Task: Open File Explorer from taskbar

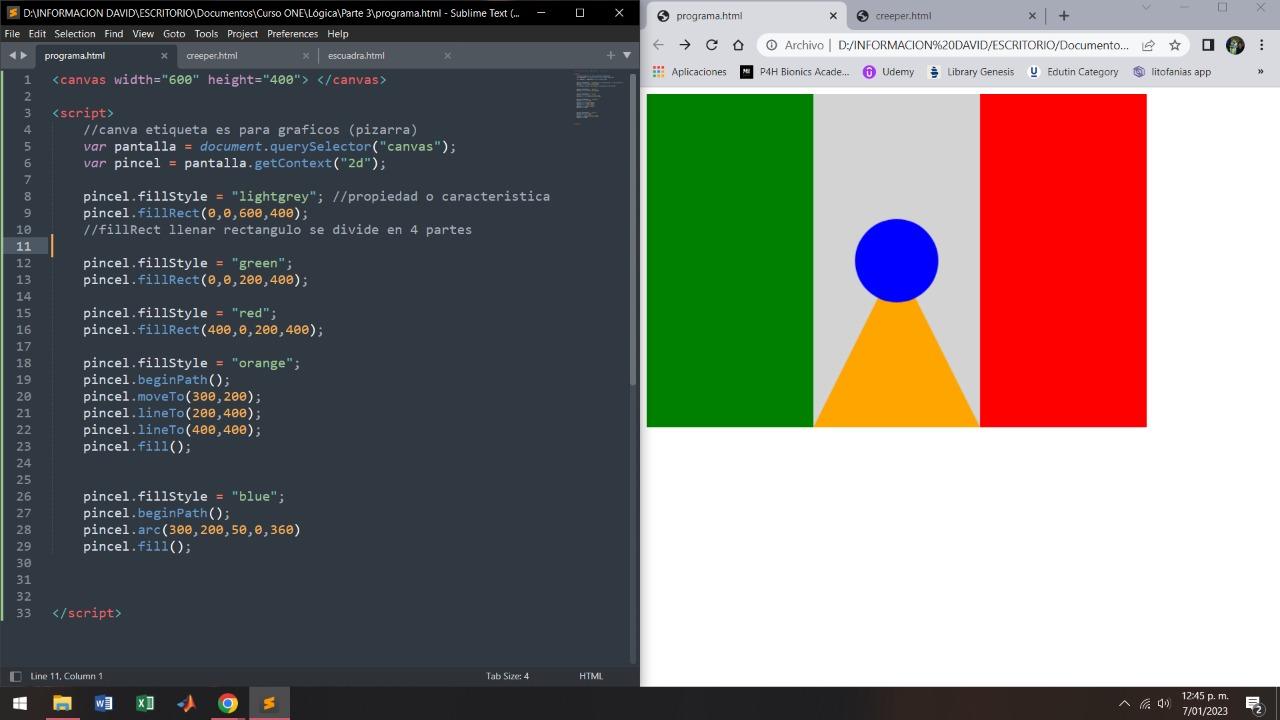Action: coord(62,703)
